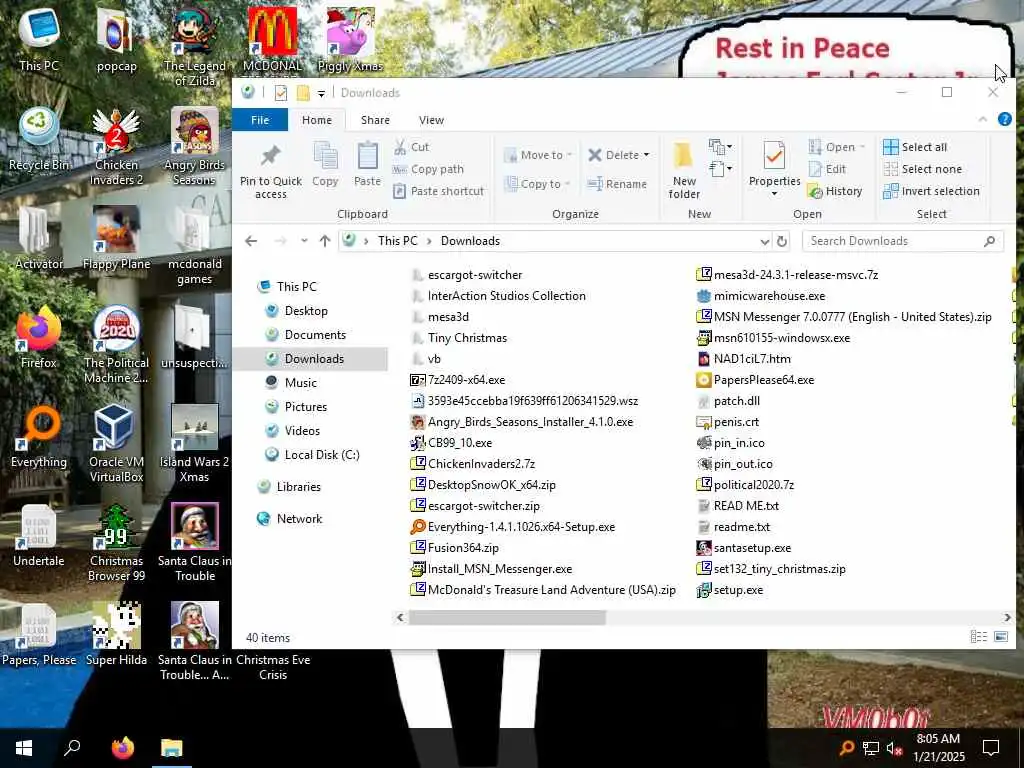Expand the Open button dropdown
Screen dimensions: 1024x768
tap(862, 147)
